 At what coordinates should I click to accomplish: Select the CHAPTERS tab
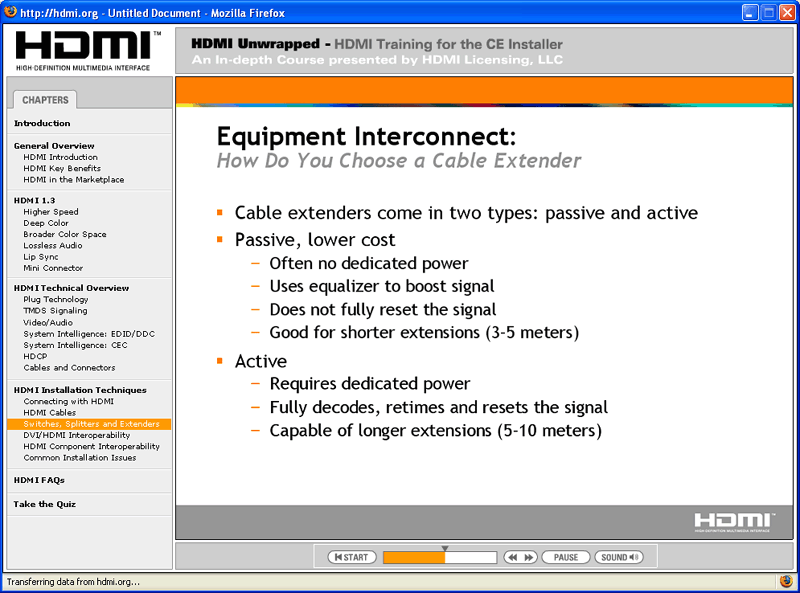[x=45, y=100]
